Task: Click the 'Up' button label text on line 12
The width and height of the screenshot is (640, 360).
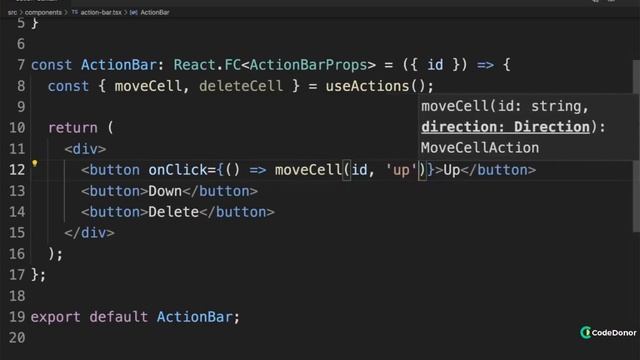Action: [452, 170]
